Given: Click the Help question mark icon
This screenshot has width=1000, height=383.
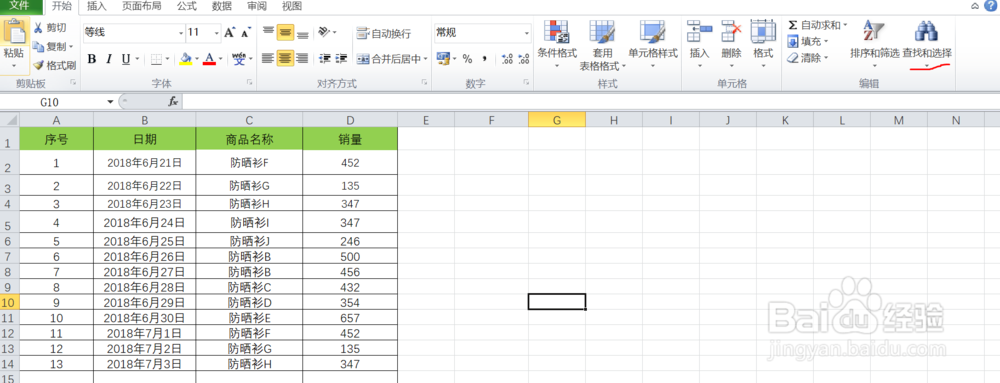Looking at the screenshot, I should 990,6.
